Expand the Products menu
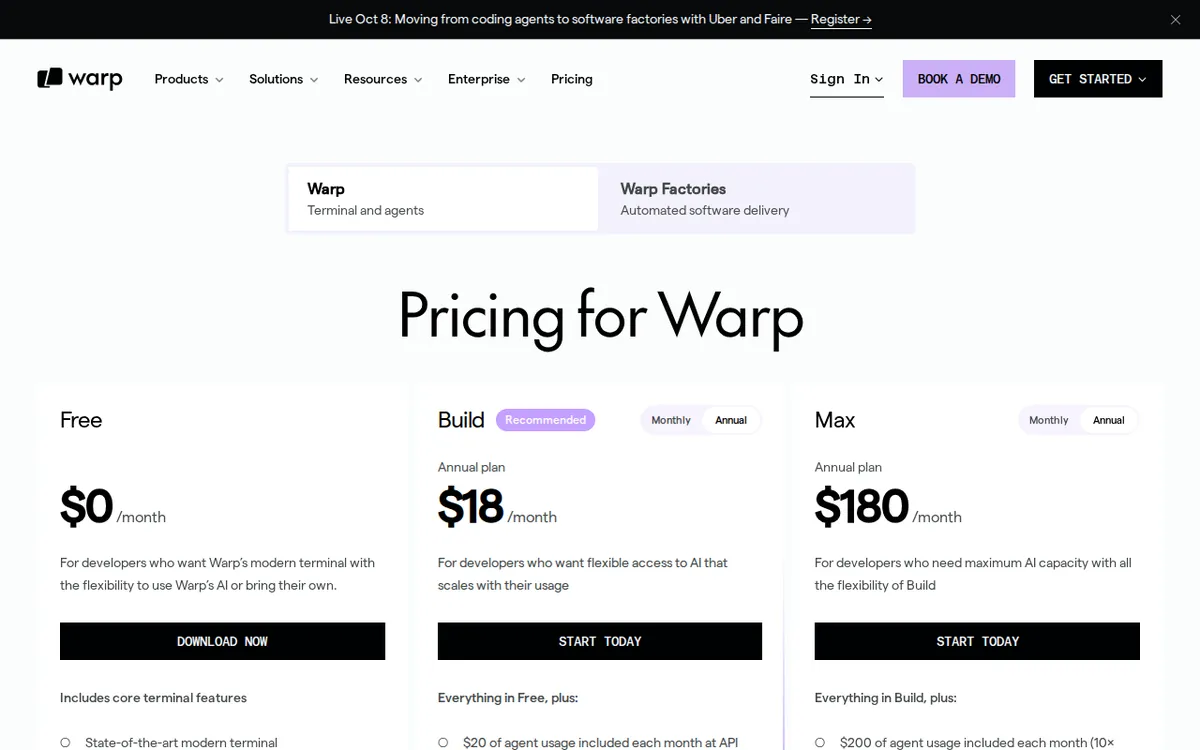 [189, 79]
